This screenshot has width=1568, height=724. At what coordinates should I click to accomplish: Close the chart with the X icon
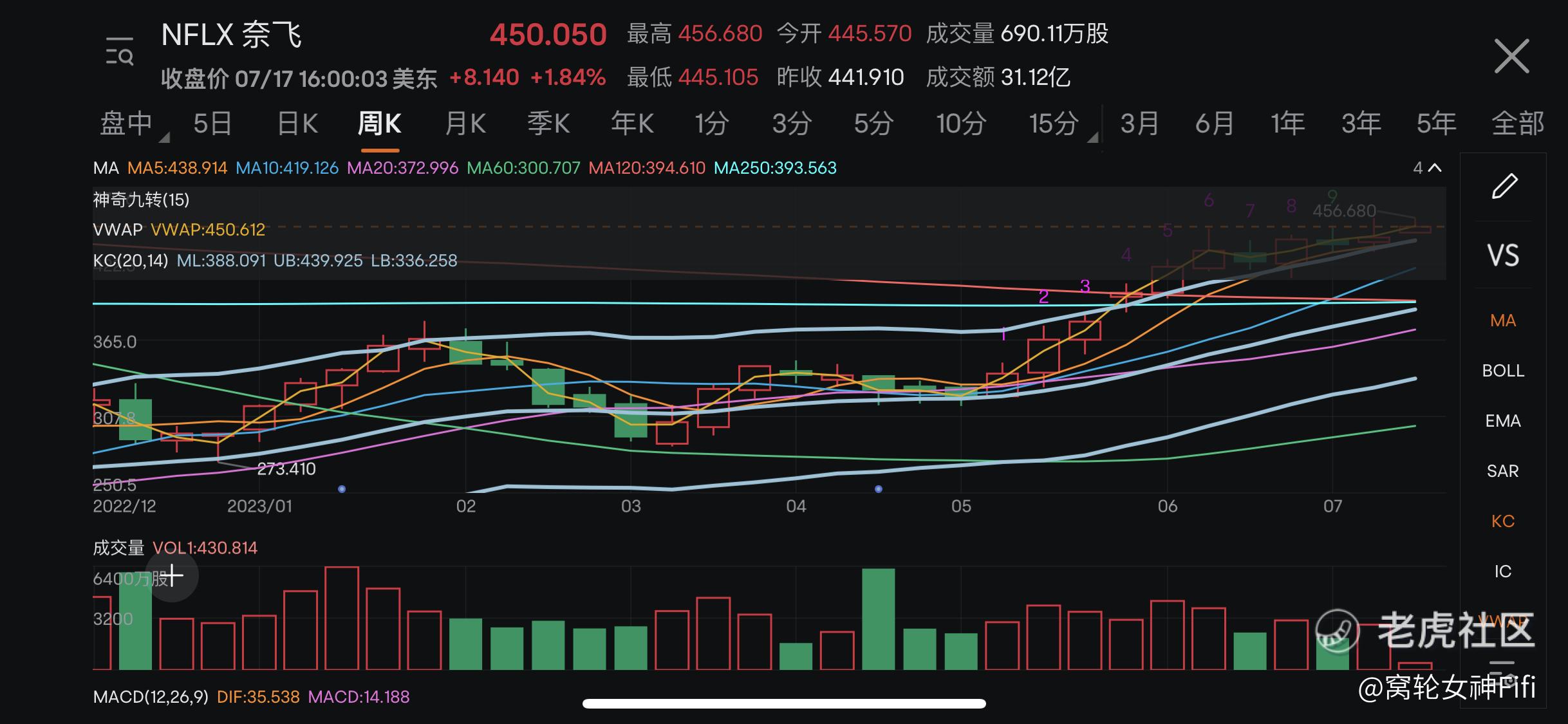pos(1511,56)
